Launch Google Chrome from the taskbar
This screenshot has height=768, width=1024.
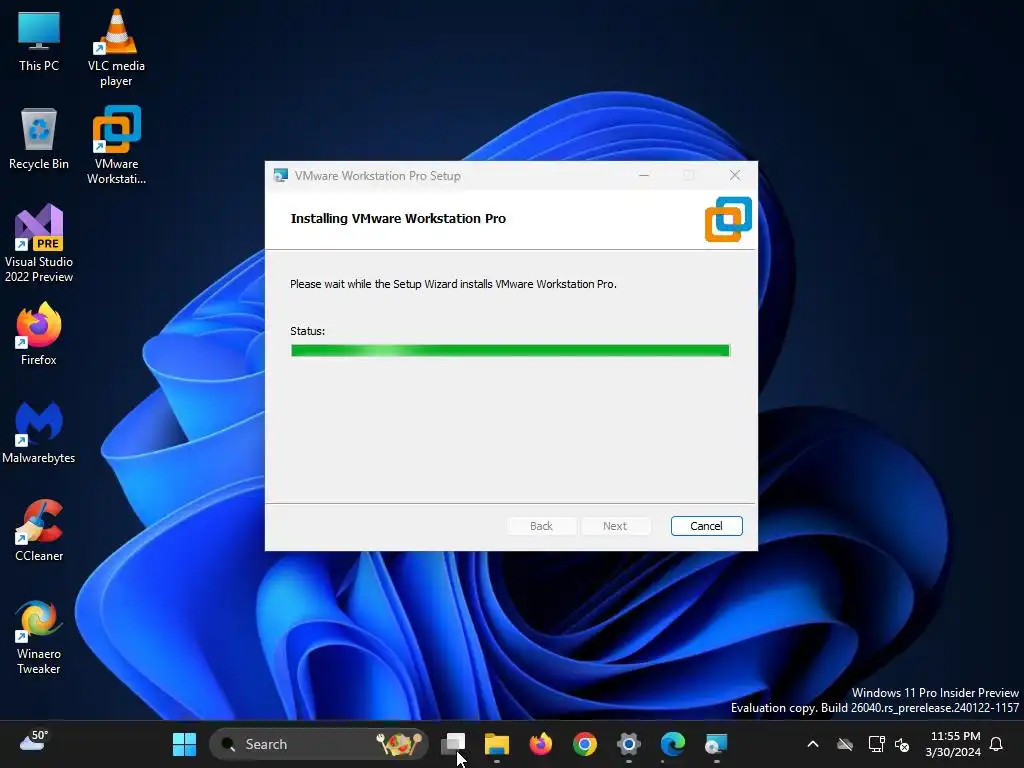click(584, 744)
